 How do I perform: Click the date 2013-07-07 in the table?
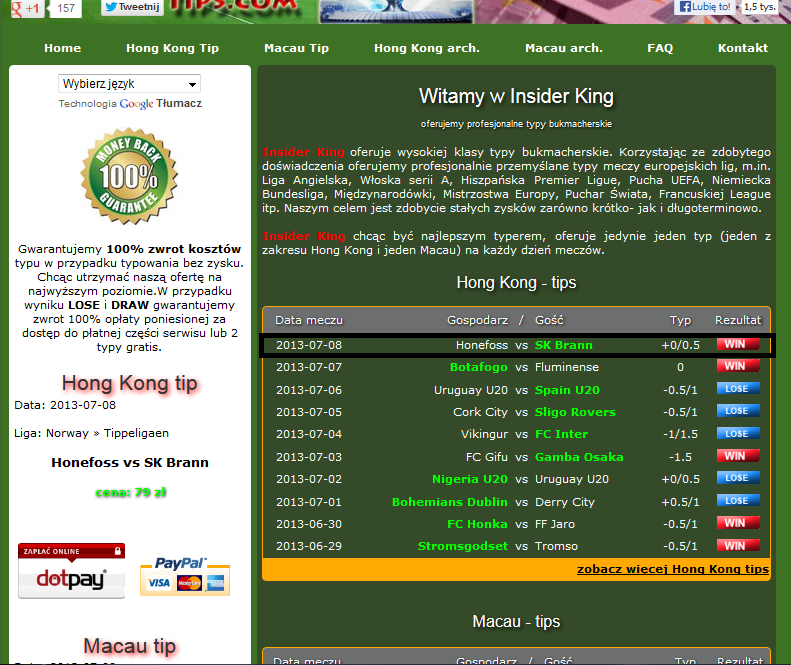(309, 367)
